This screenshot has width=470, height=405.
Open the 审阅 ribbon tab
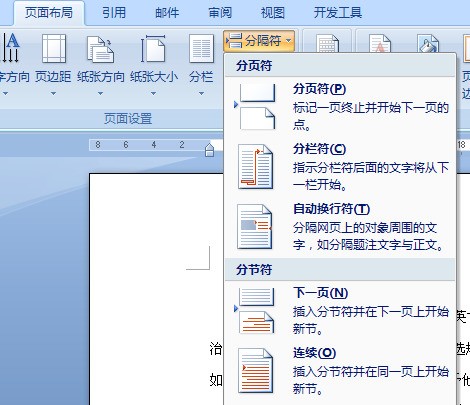[x=220, y=13]
